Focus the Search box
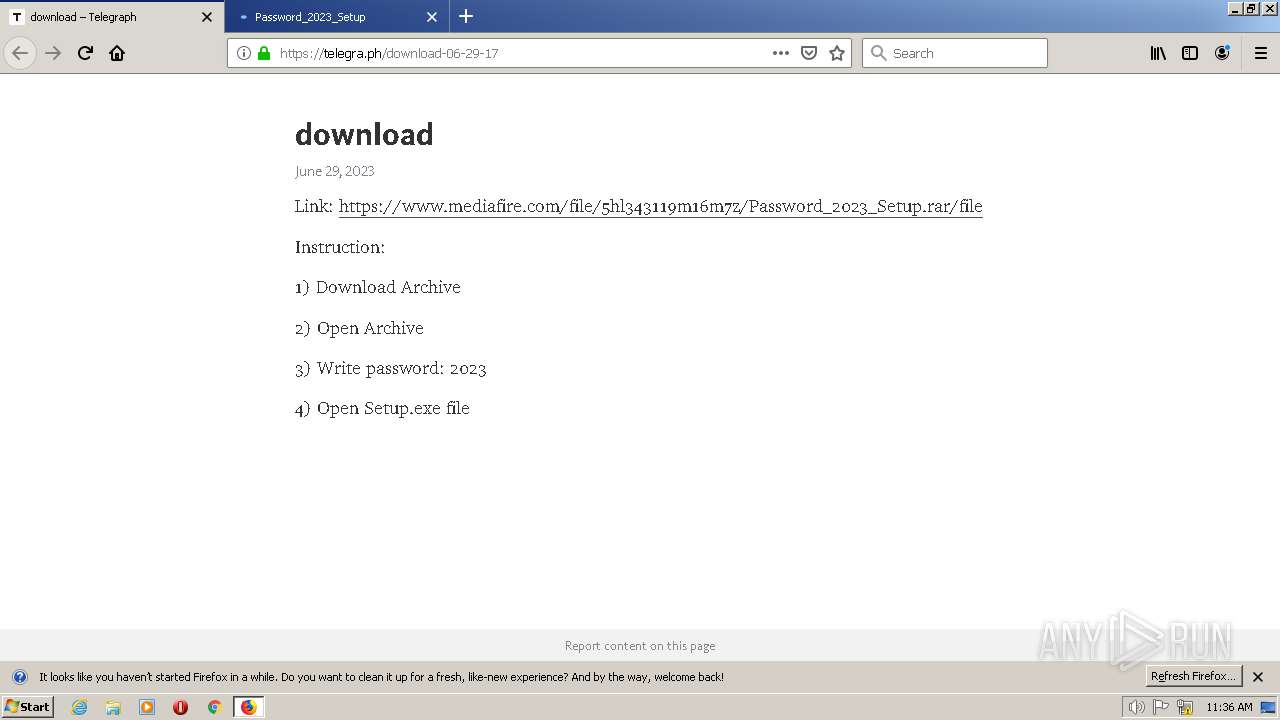This screenshot has width=1280, height=720. (x=955, y=53)
